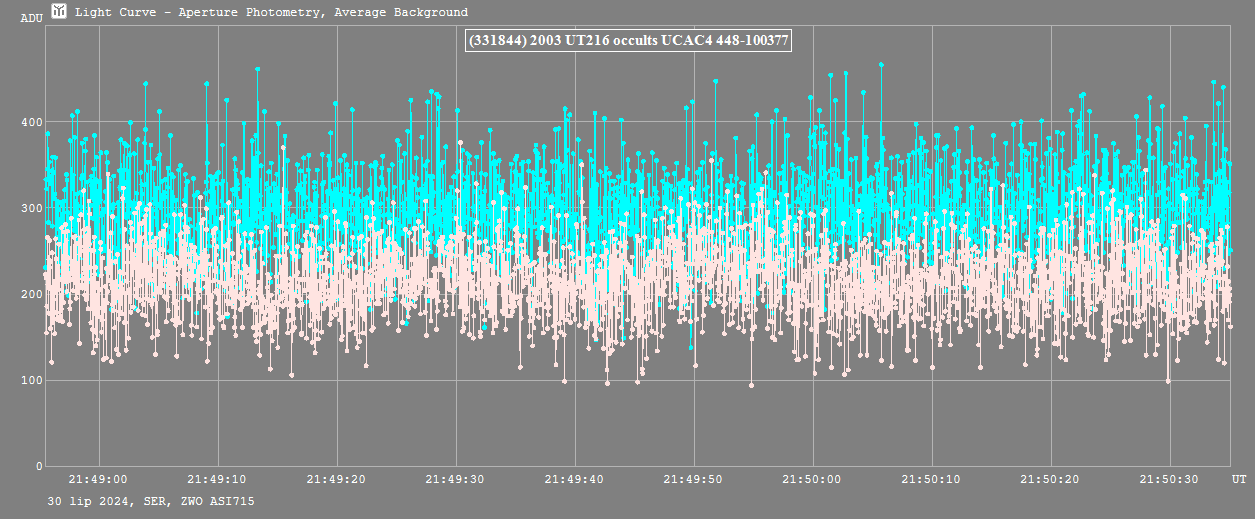Click the 21:50:30 time label
1255x519 pixels.
(1170, 480)
